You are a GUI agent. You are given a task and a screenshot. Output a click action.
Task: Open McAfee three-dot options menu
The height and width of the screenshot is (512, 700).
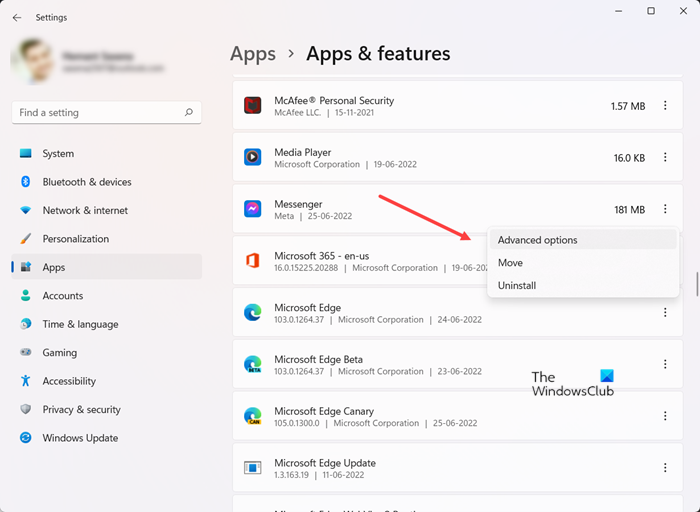[x=665, y=105]
